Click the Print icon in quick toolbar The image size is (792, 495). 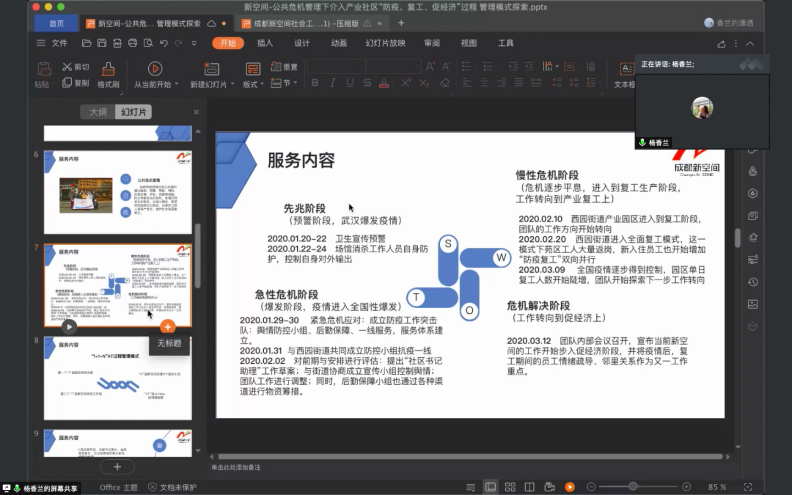pyautogui.click(x=131, y=43)
